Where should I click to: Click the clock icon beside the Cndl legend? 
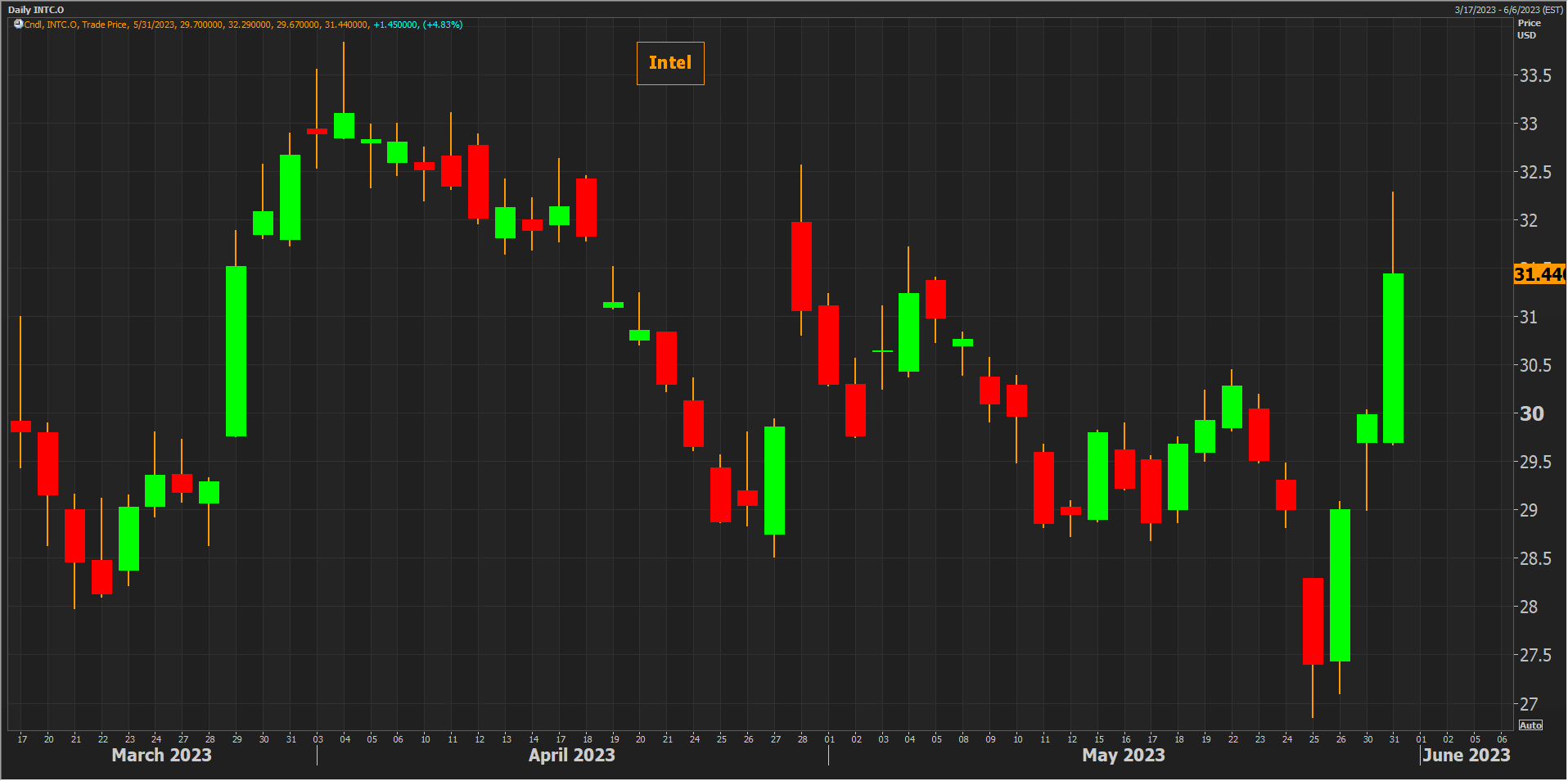(18, 25)
